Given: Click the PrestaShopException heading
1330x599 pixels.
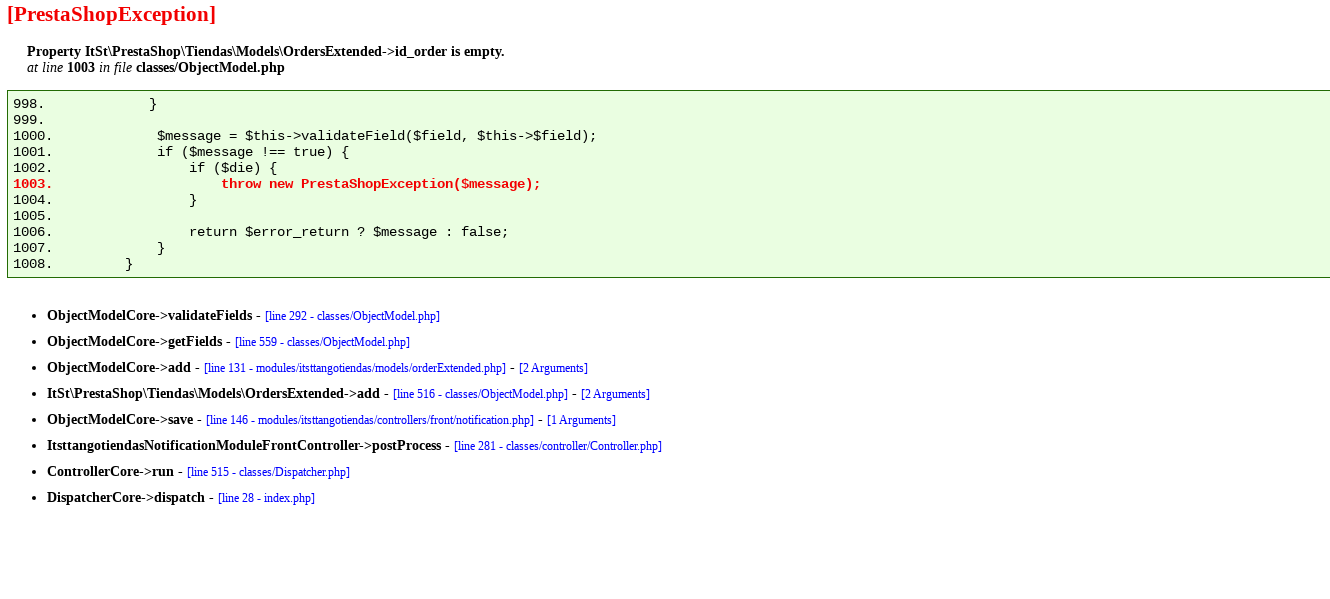Looking at the screenshot, I should [x=111, y=14].
